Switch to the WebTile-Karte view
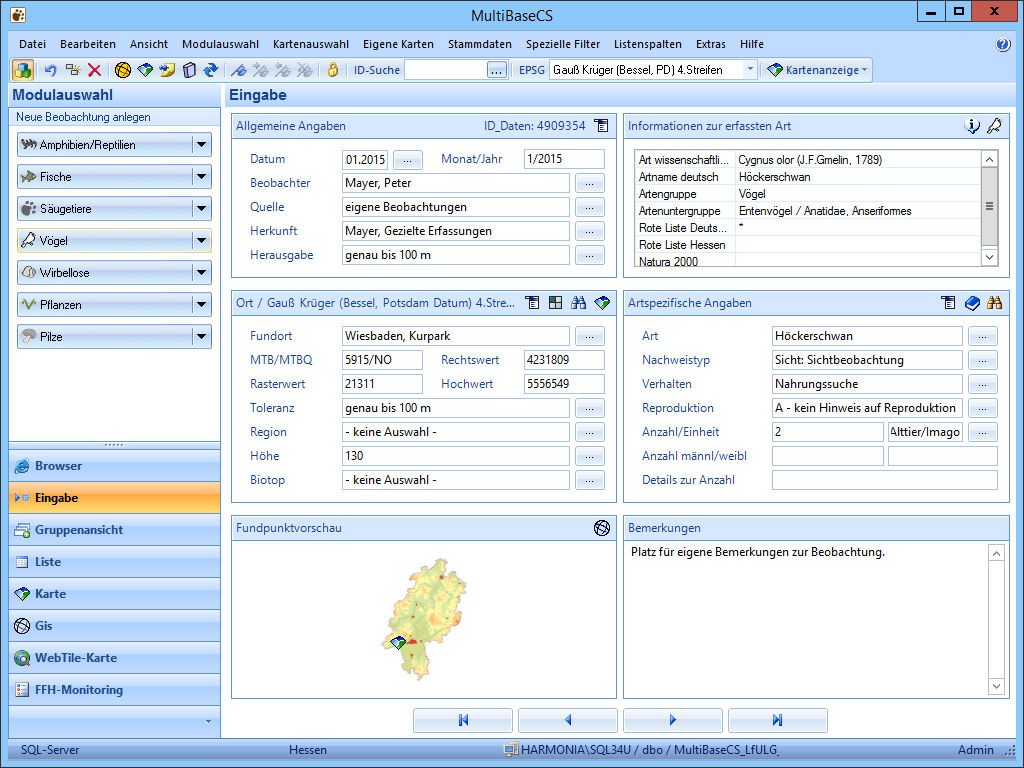The height and width of the screenshot is (768, 1024). tap(114, 658)
